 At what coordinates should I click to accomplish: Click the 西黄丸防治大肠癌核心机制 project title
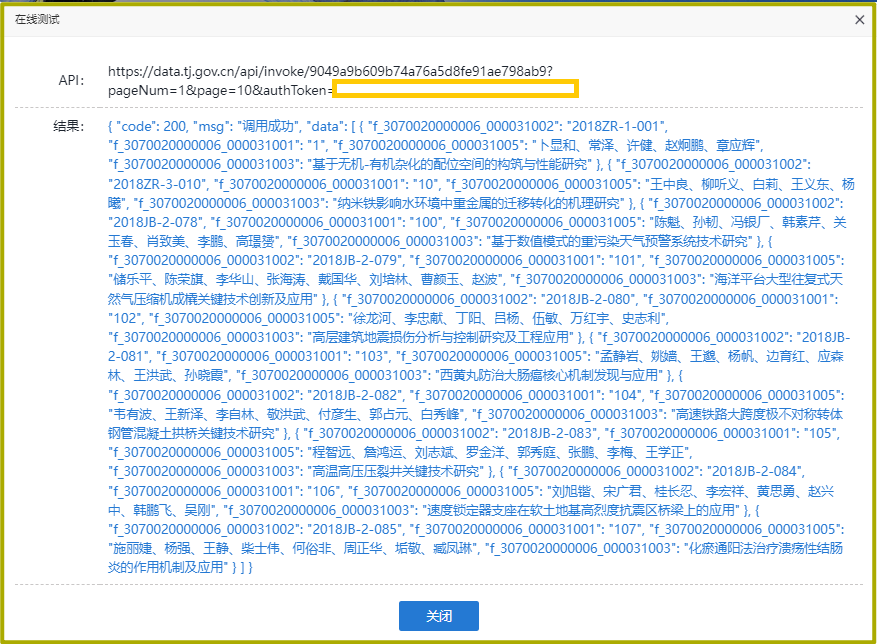point(550,376)
